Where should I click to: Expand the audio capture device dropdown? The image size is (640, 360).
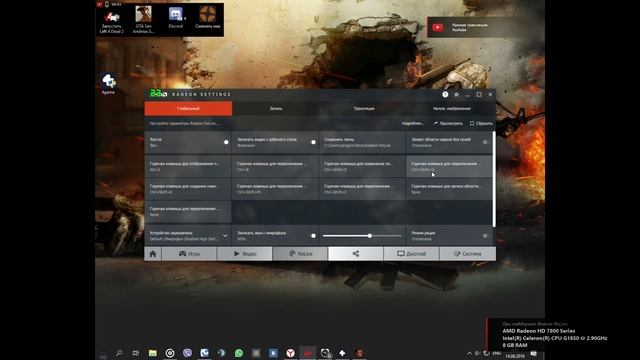tap(225, 236)
